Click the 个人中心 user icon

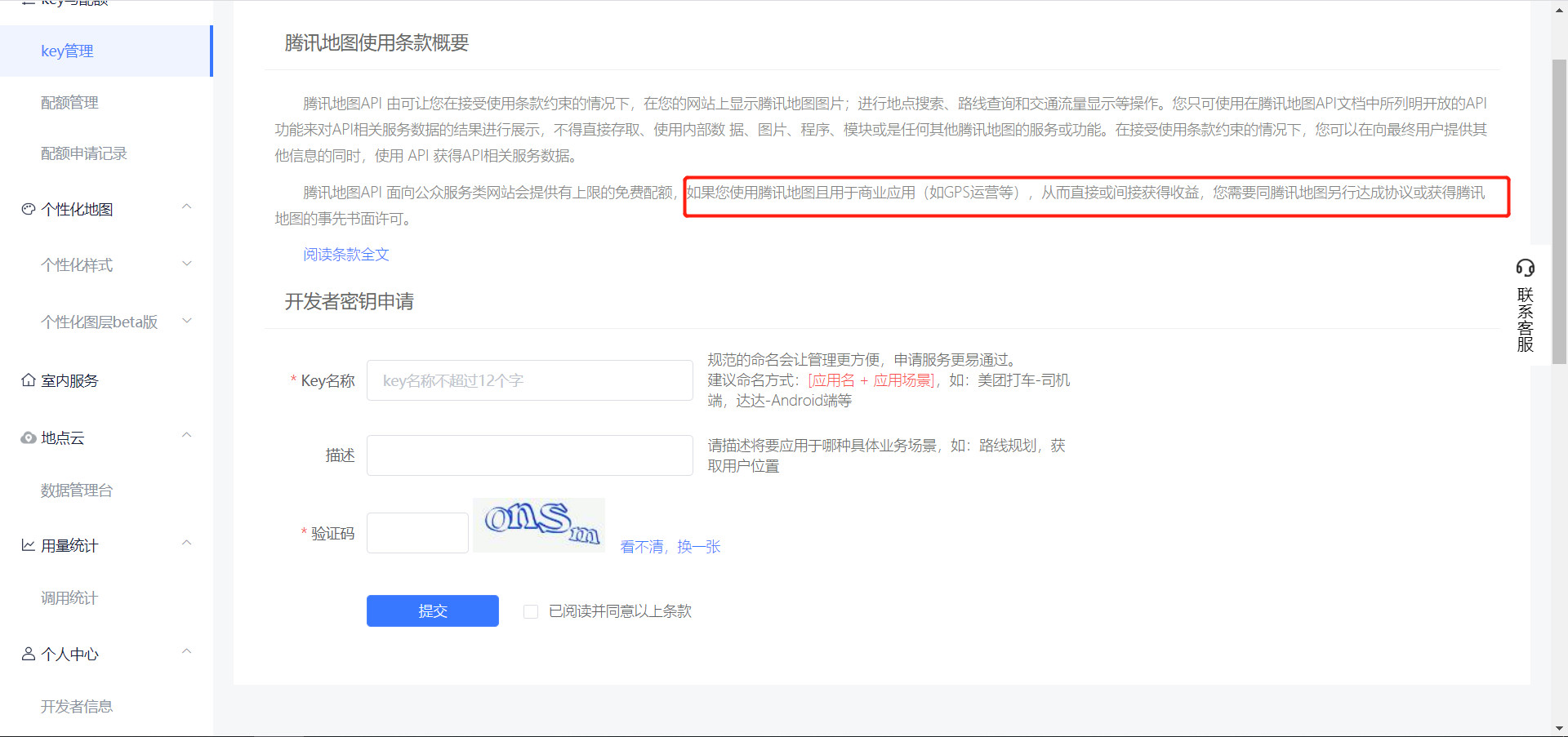(x=29, y=654)
